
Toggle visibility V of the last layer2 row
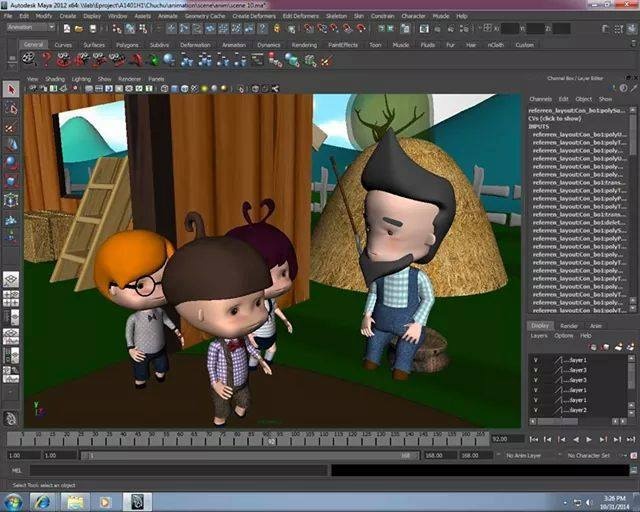point(534,410)
